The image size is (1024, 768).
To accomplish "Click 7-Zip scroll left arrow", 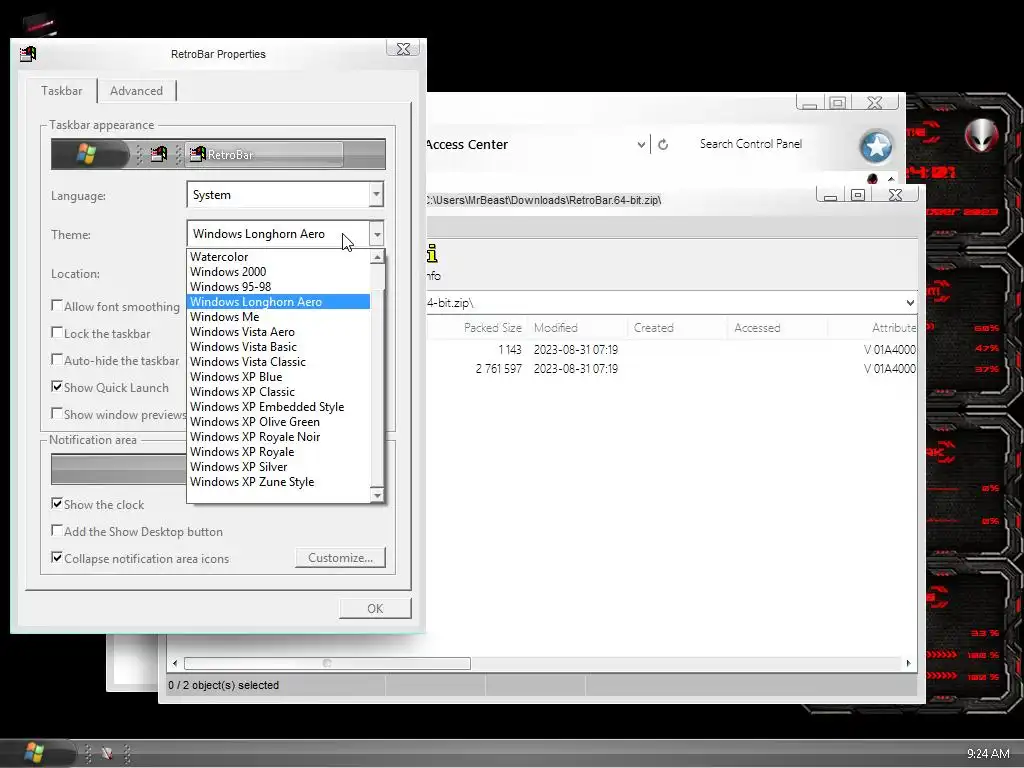I will (x=174, y=664).
